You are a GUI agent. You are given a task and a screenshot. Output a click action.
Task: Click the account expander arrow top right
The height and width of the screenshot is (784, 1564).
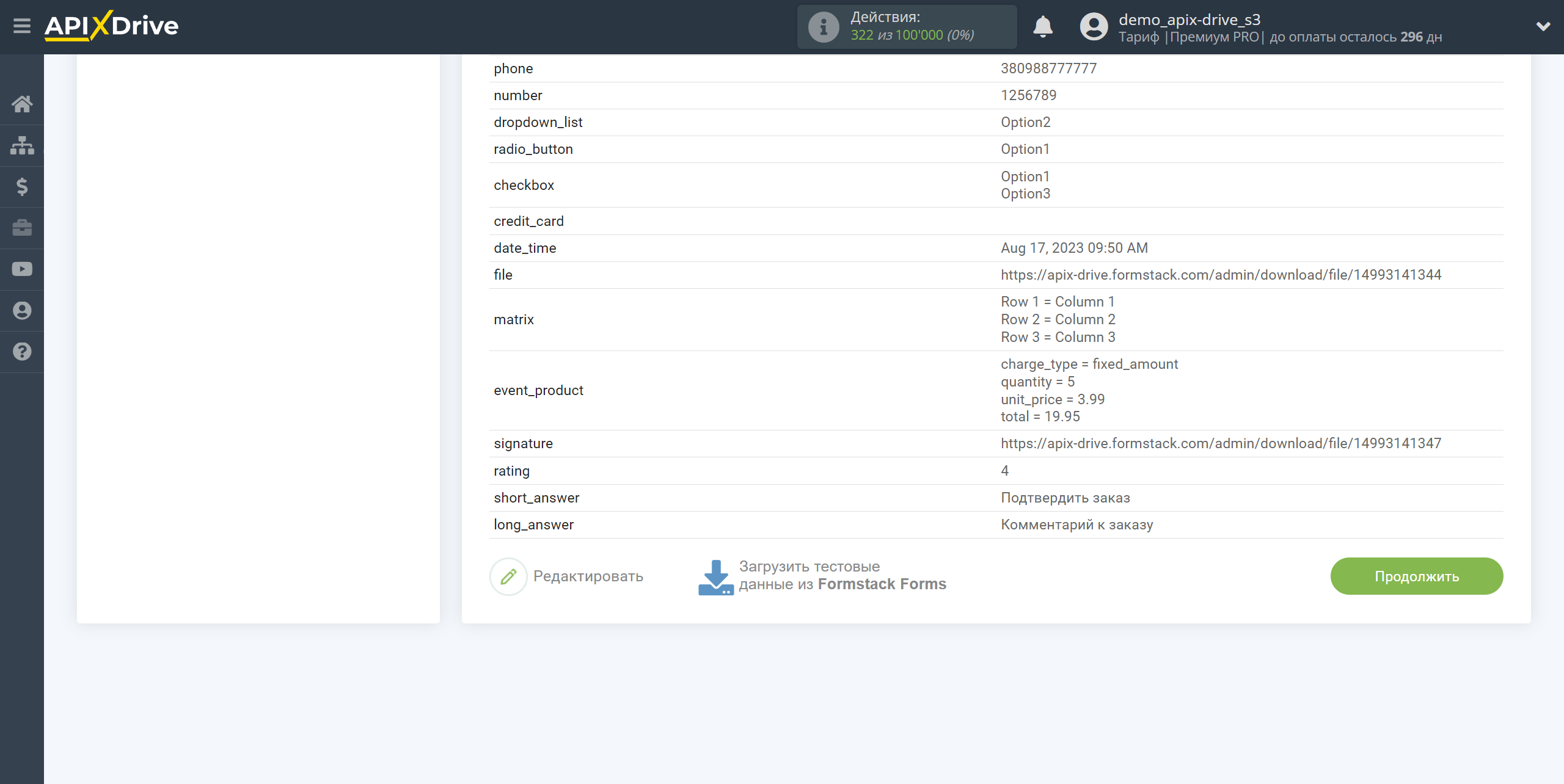point(1543,26)
